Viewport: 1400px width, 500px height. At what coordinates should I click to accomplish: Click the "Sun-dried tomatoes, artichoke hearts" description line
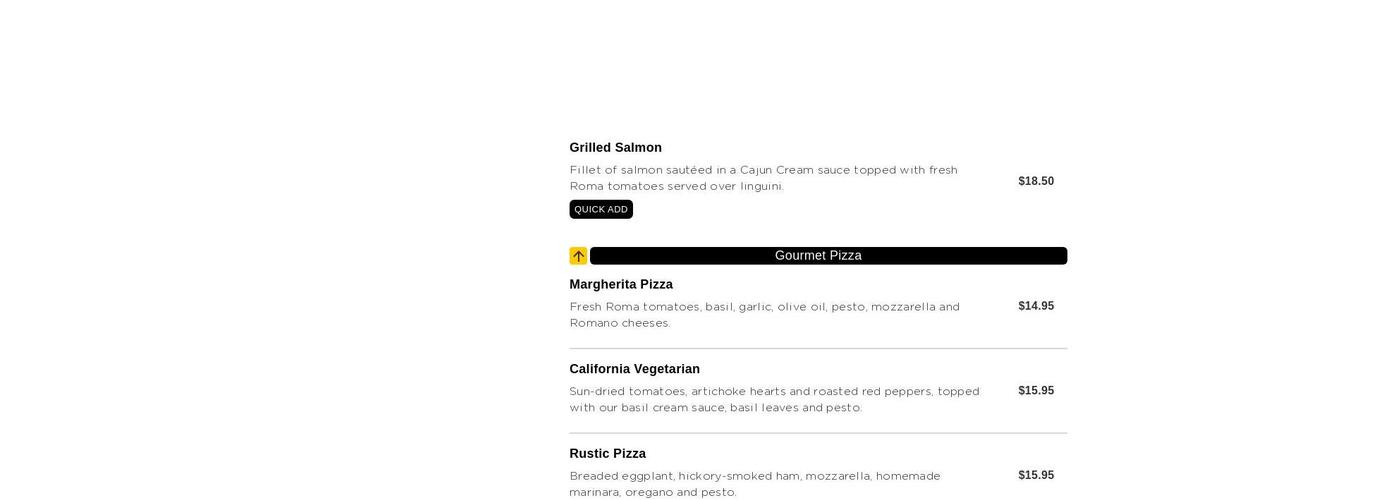tap(774, 392)
